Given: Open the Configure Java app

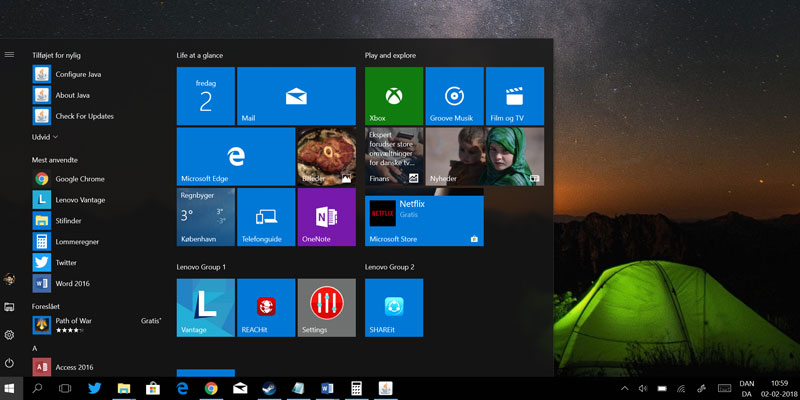Looking at the screenshot, I should (97, 74).
